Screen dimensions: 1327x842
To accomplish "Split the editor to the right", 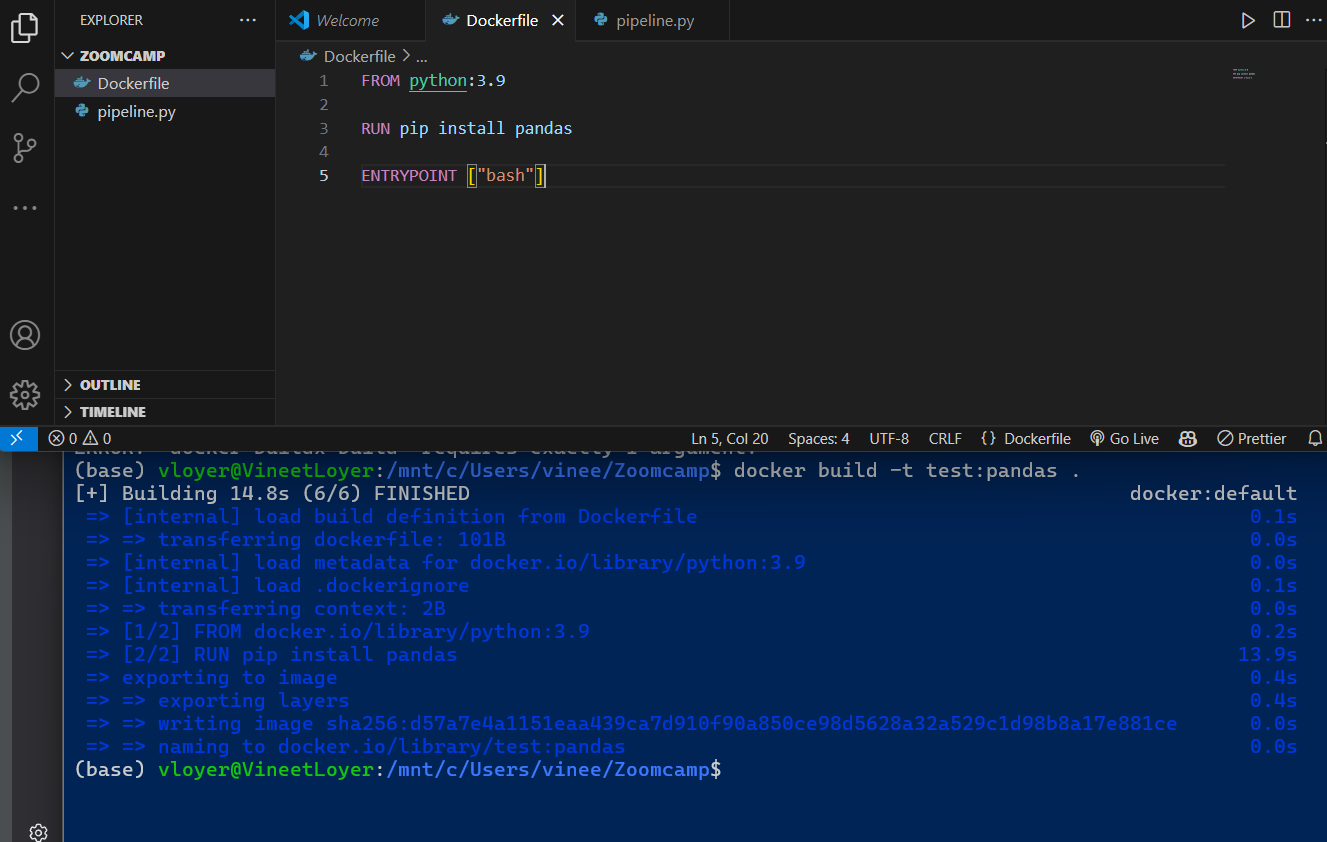I will [1281, 20].
